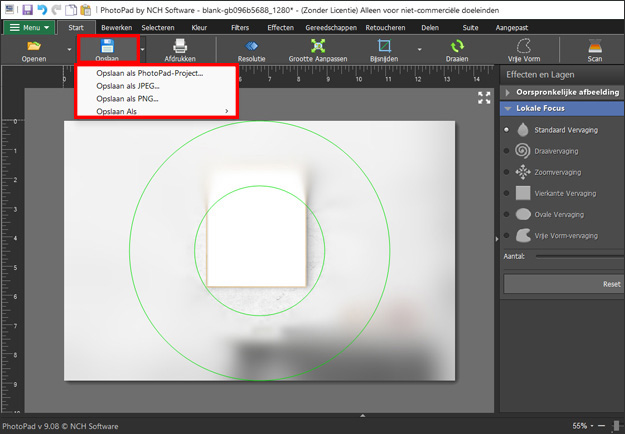Click the zoom slider handle
The image size is (625, 434).
(617, 426)
